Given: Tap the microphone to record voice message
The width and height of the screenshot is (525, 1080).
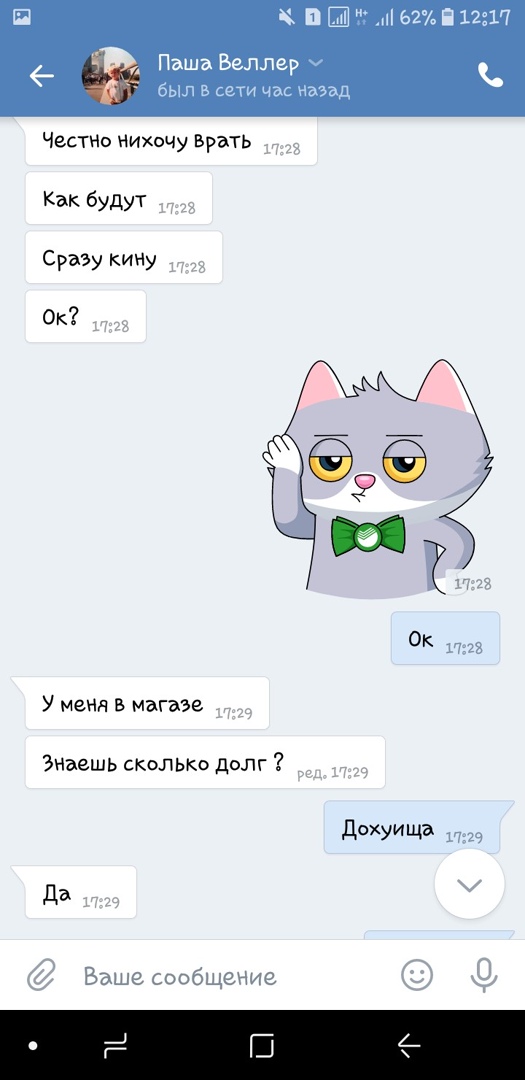Looking at the screenshot, I should [484, 975].
